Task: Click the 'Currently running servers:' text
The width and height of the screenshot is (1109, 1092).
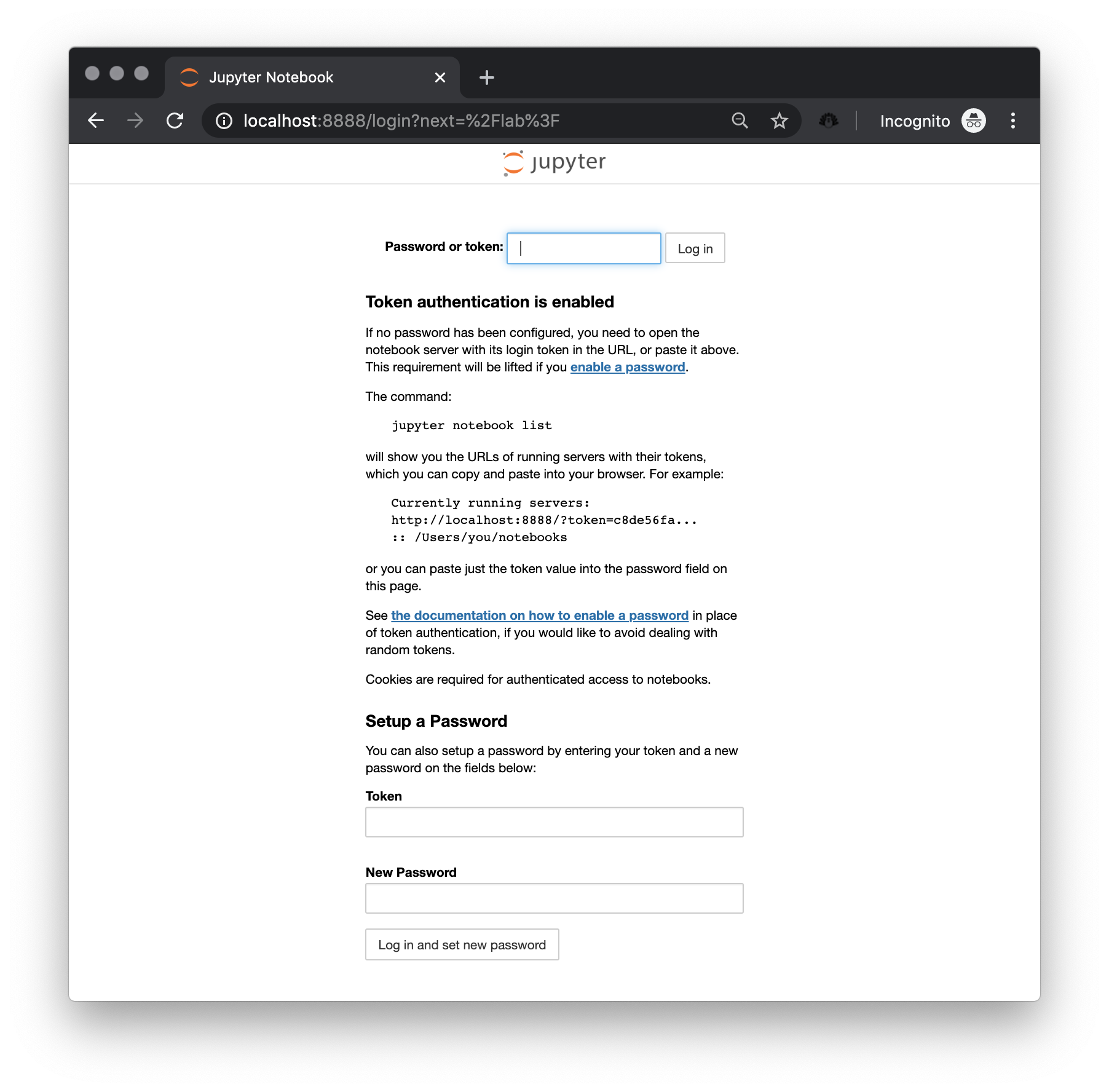Action: tap(491, 503)
